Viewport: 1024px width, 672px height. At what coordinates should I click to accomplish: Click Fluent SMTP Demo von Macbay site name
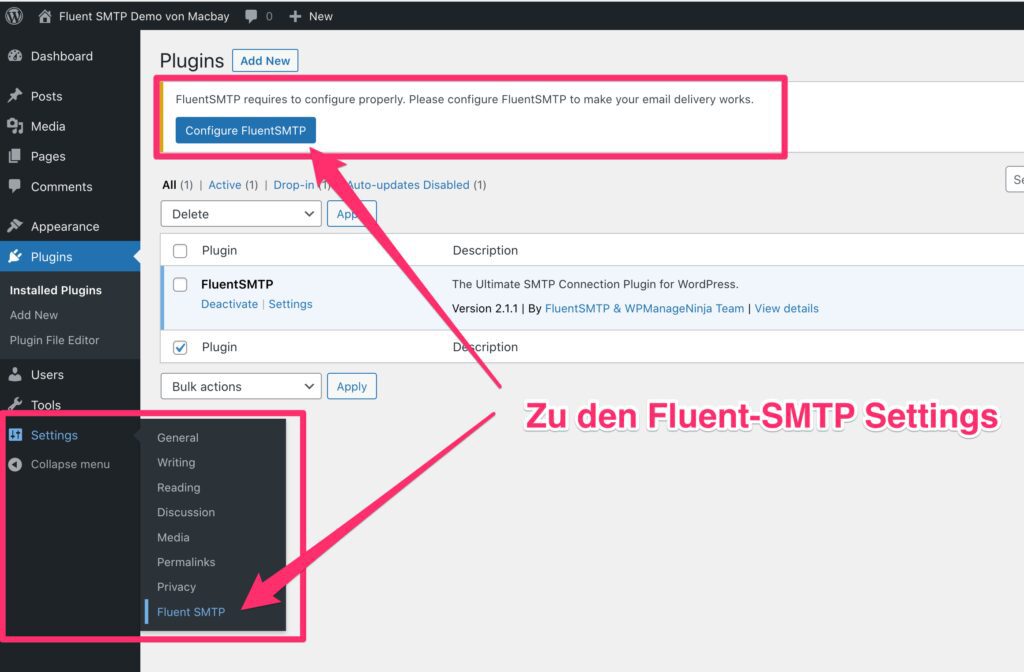(x=144, y=16)
